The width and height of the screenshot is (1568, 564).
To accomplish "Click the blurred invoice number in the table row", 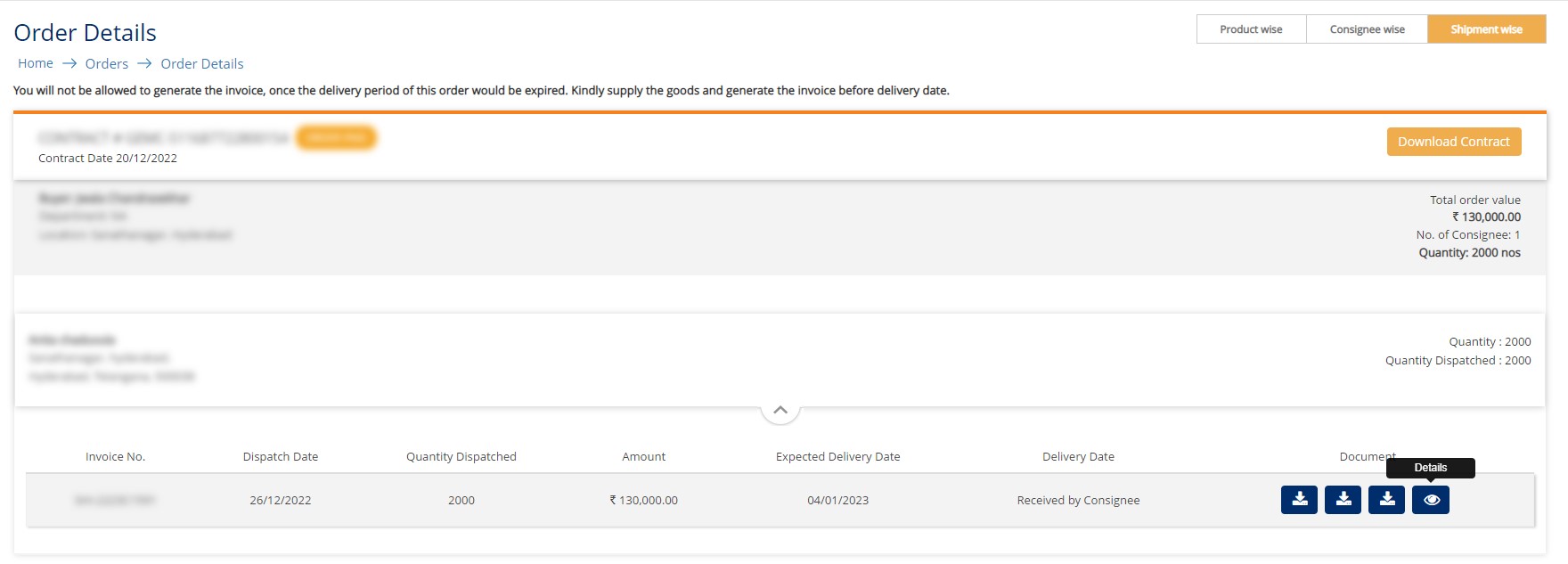I will click(115, 501).
